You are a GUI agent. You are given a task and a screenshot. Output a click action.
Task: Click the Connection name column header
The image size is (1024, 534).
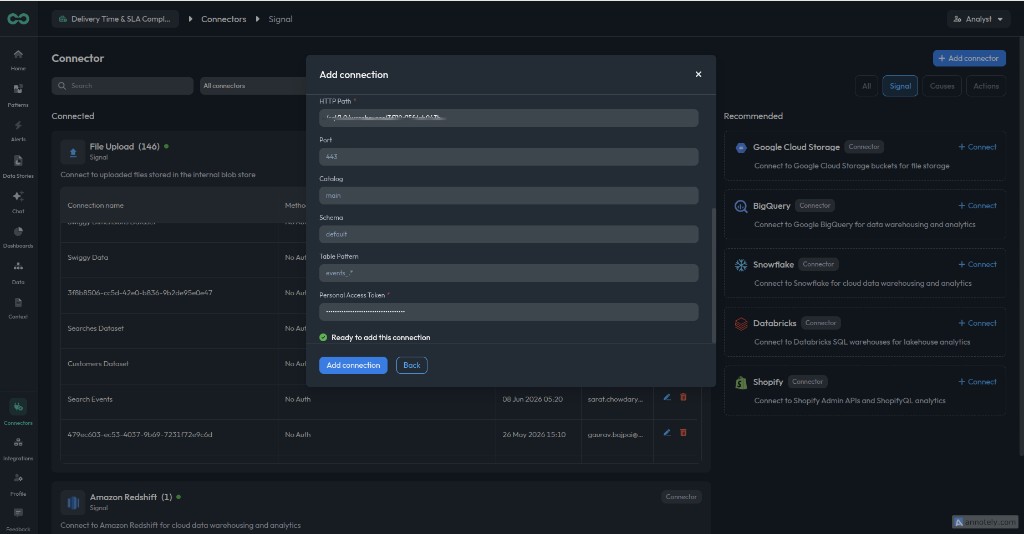click(x=95, y=205)
